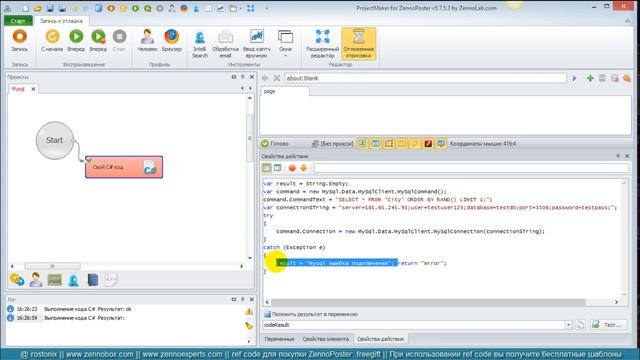
Task: Select the Start node
Action: (54, 140)
